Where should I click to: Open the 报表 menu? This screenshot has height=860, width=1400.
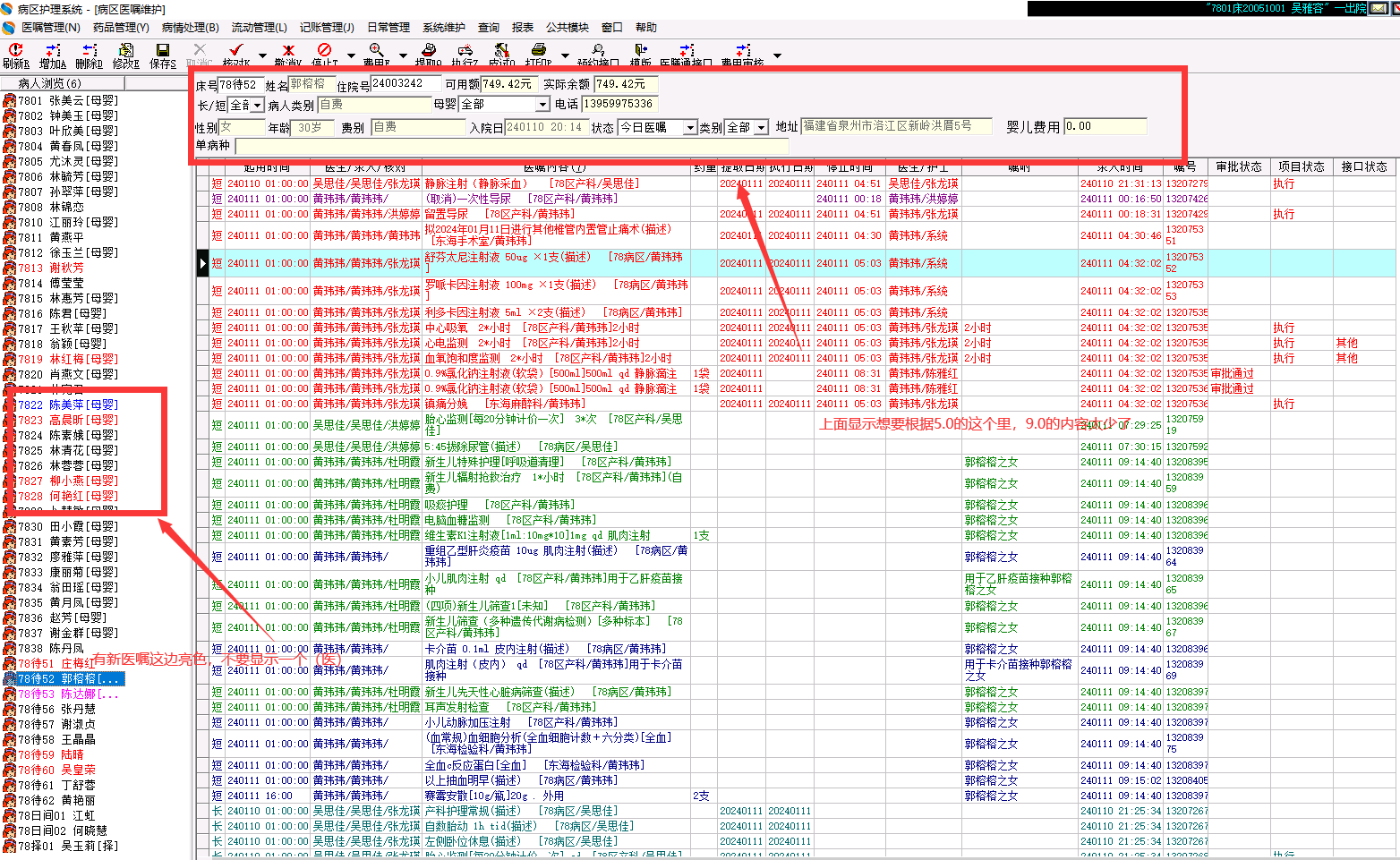coord(523,28)
